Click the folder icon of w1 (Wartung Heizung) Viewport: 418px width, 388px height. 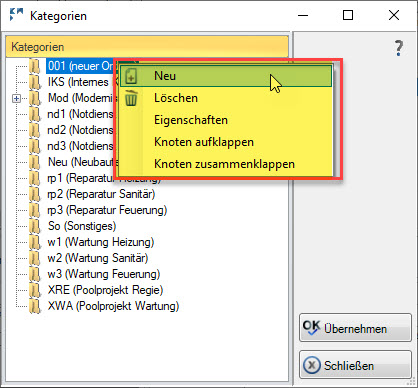[x=34, y=242]
